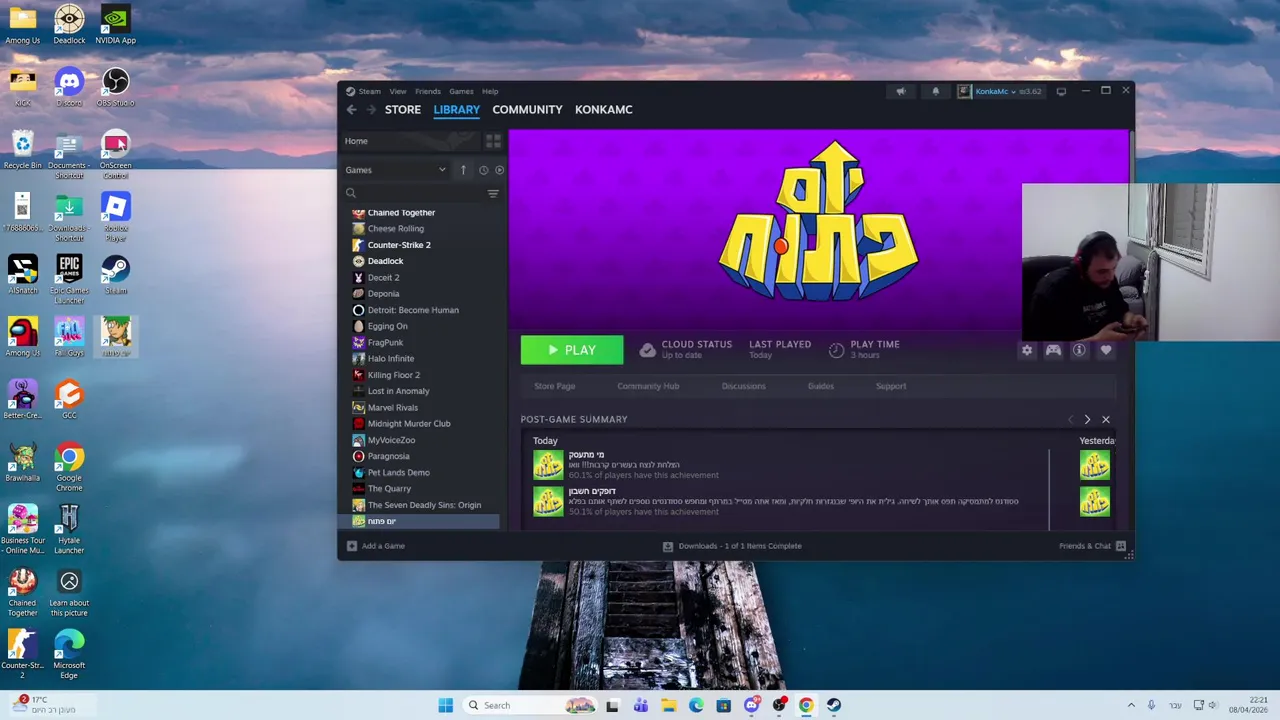The width and height of the screenshot is (1280, 720).
Task: Open the Windows Start button
Action: point(446,705)
